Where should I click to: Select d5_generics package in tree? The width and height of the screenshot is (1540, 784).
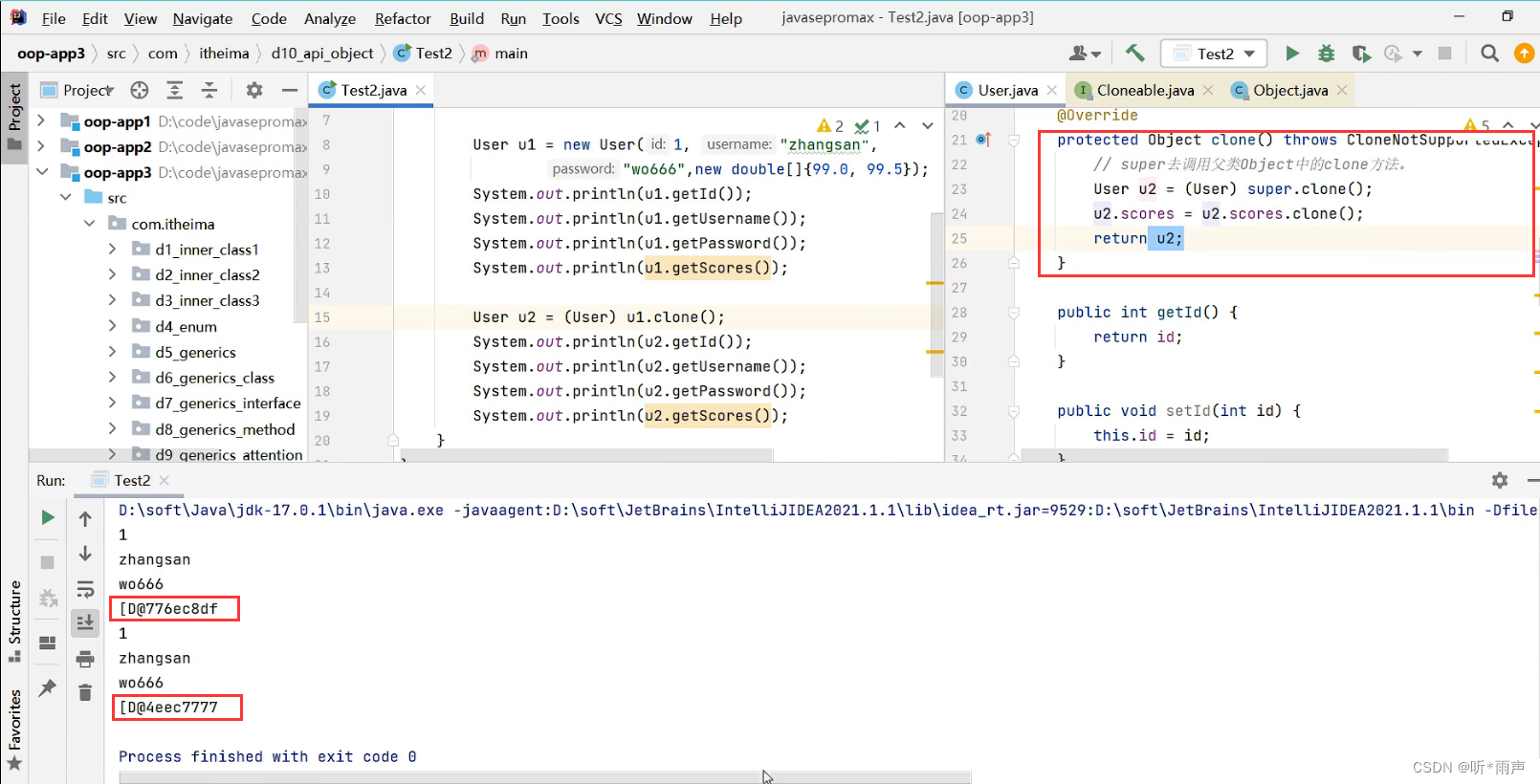point(196,352)
